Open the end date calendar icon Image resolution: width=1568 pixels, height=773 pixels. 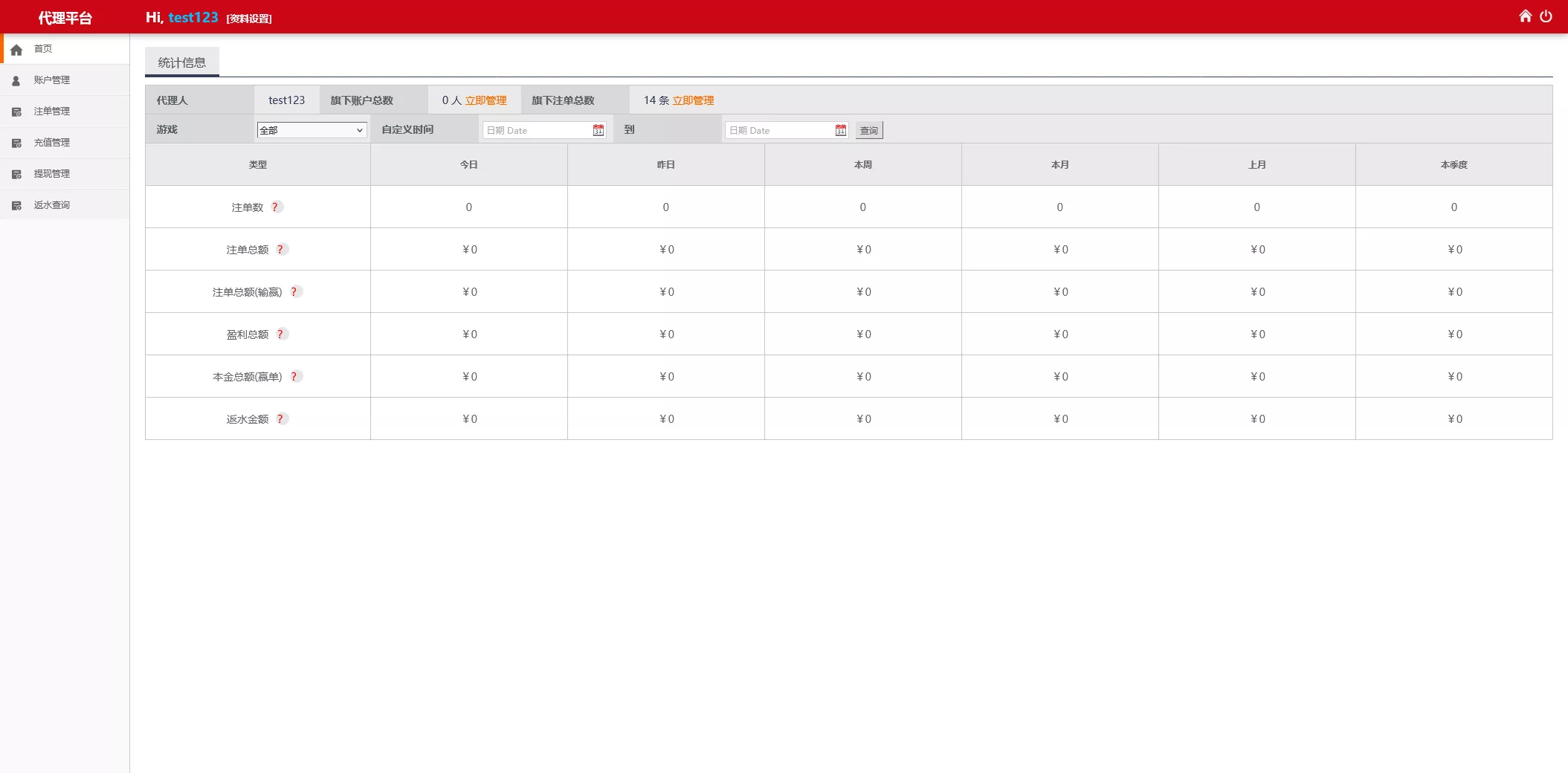tap(840, 130)
